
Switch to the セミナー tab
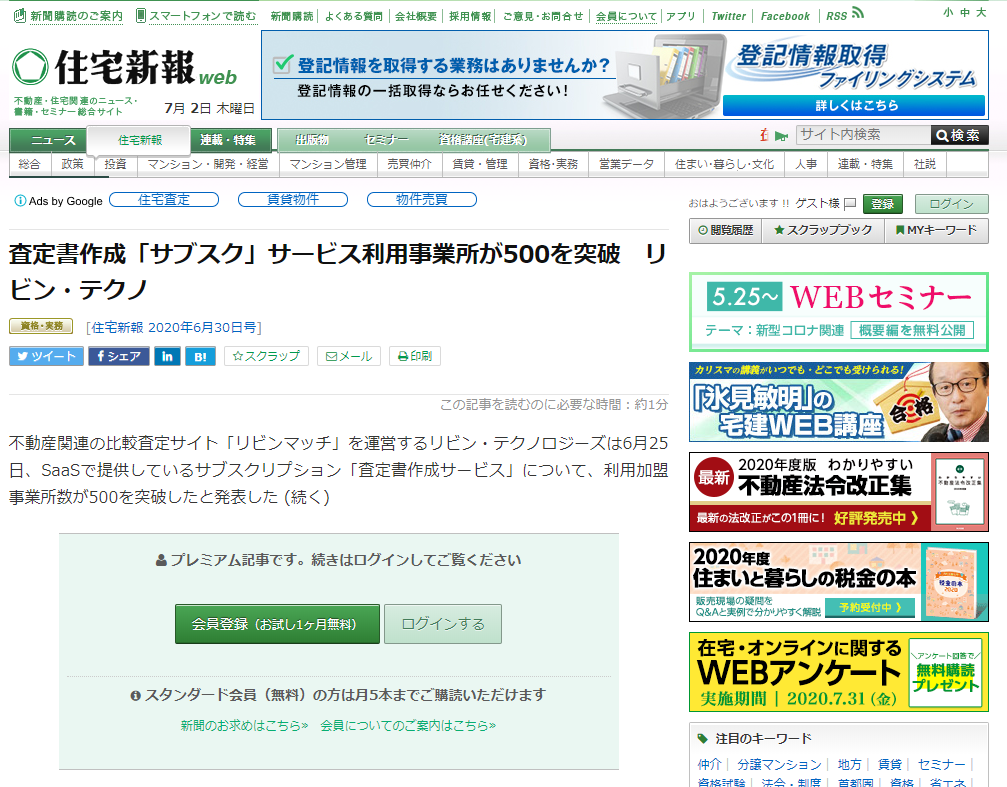385,139
